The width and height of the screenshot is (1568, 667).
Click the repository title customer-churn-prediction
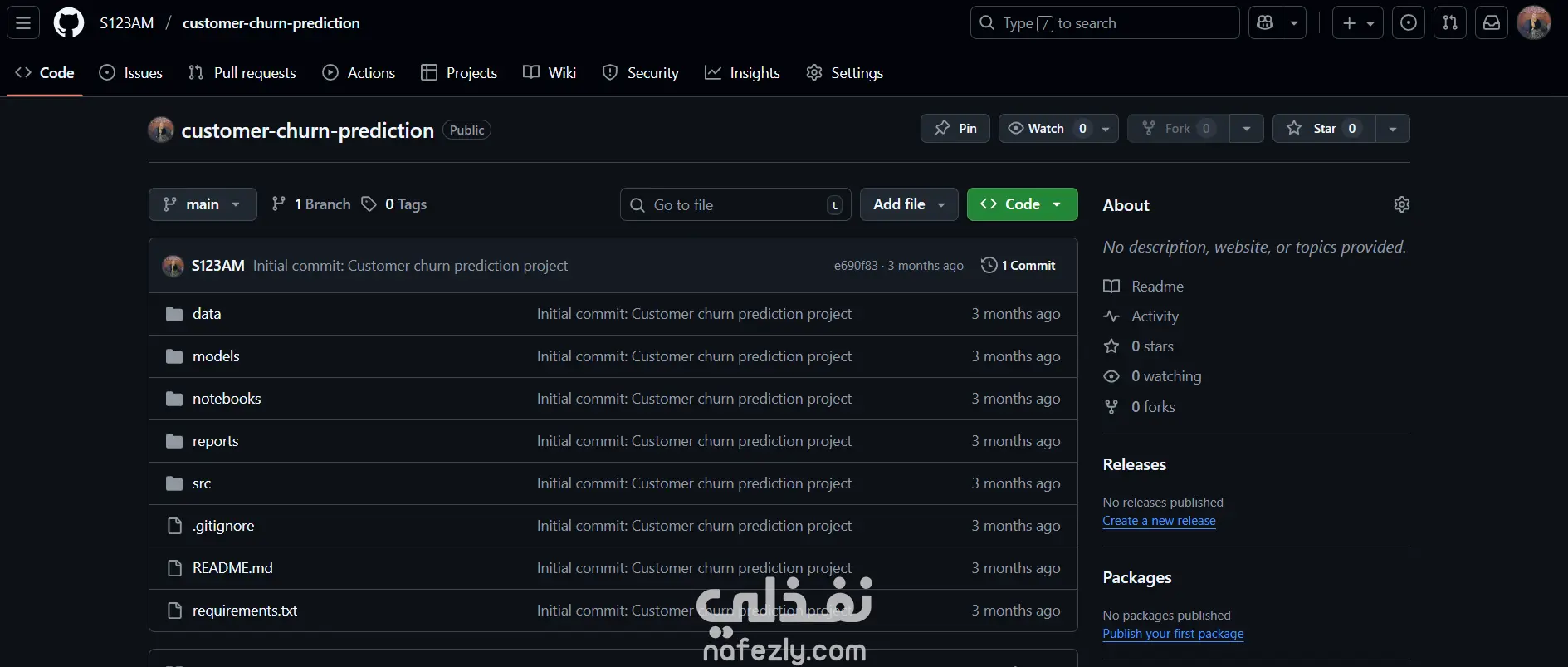click(308, 130)
